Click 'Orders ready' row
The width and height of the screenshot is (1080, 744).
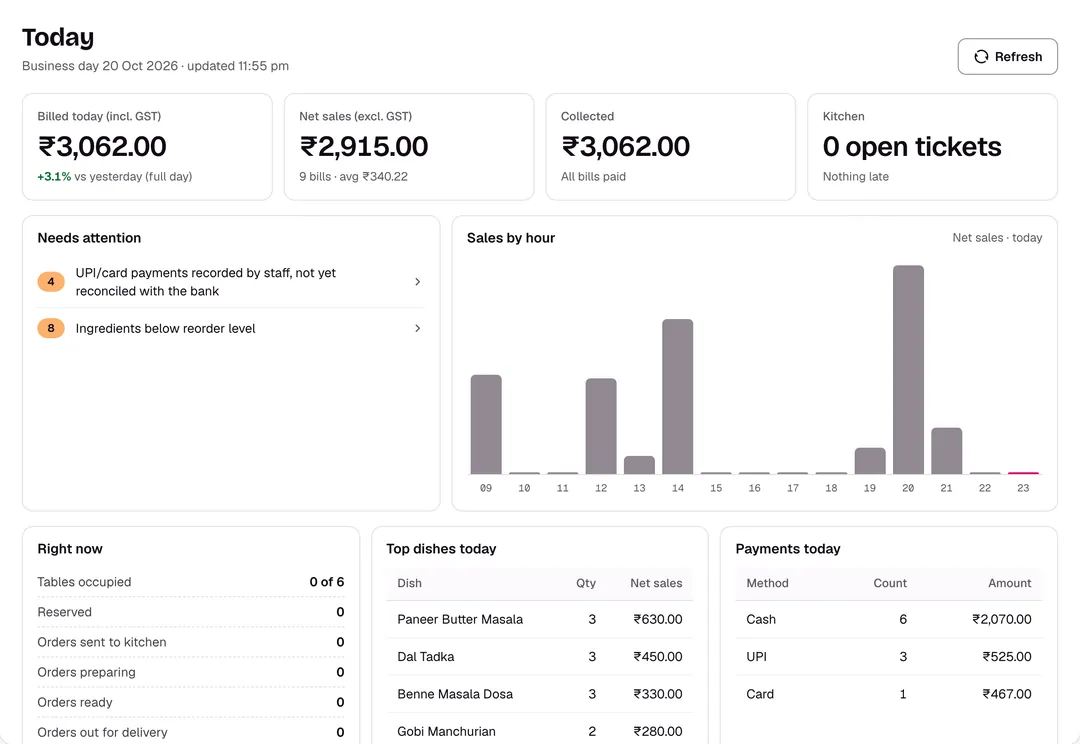pos(191,702)
